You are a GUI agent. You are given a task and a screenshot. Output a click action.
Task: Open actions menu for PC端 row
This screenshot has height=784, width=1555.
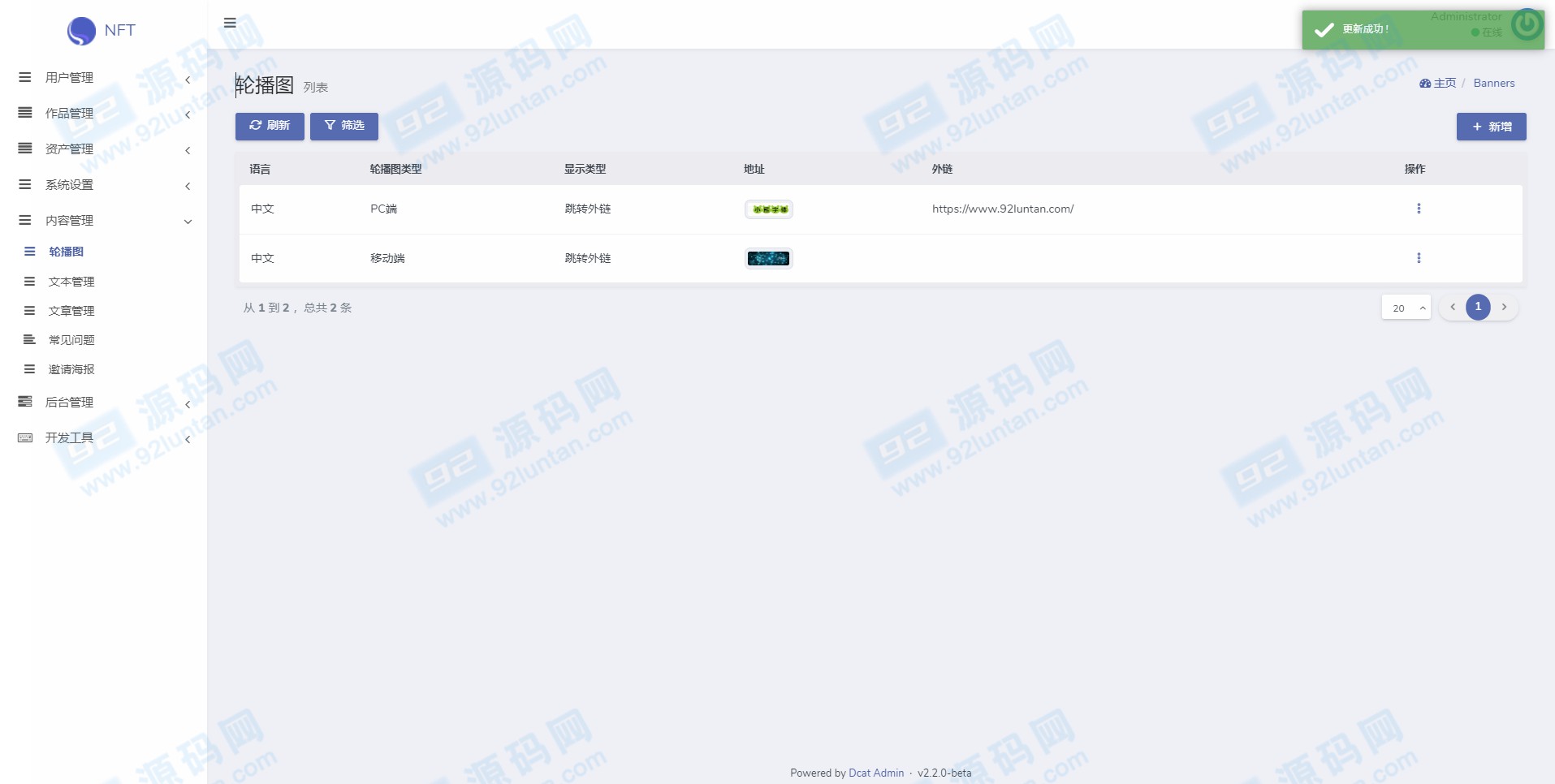[1419, 209]
